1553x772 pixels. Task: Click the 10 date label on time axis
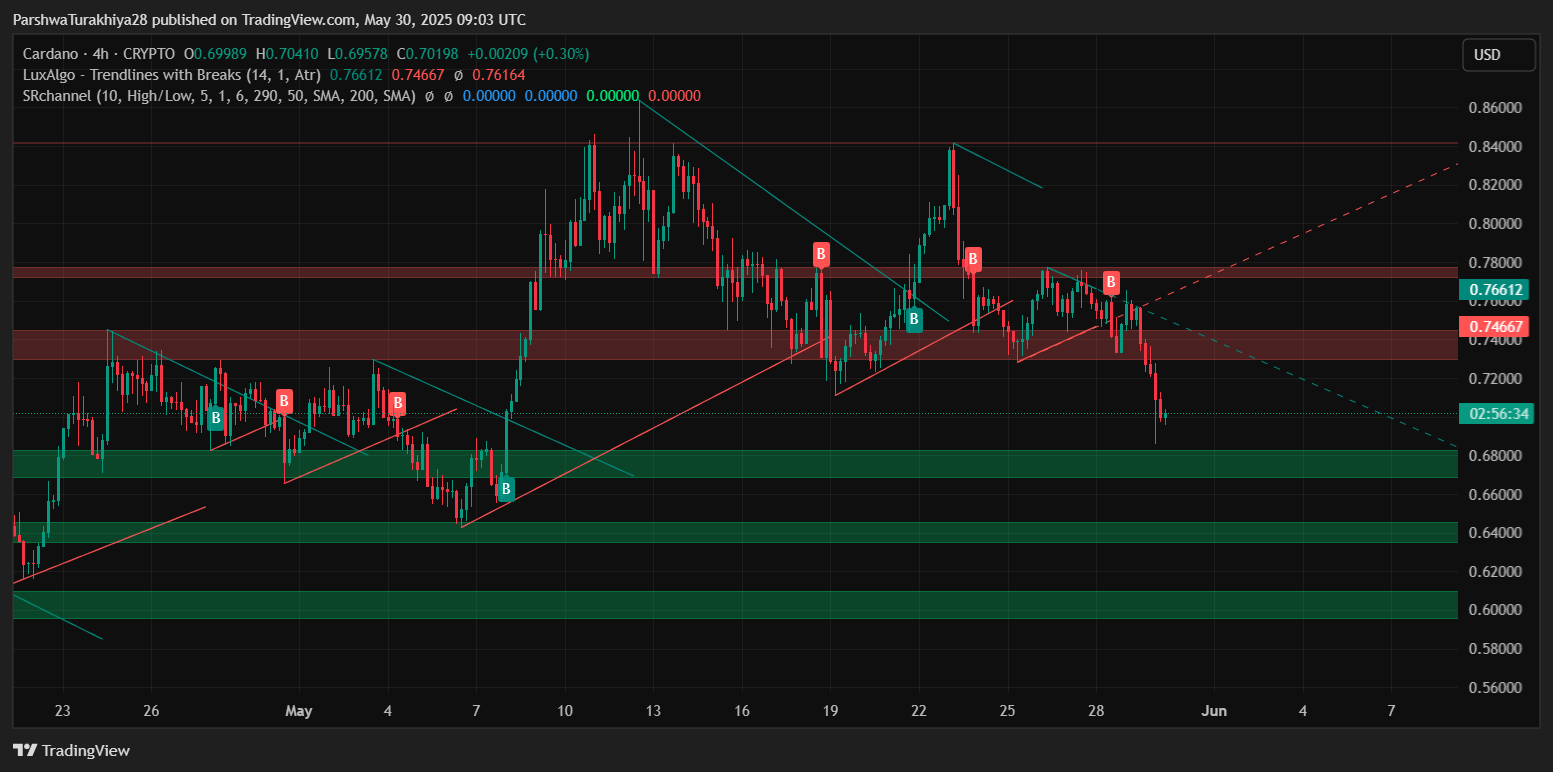[x=565, y=711]
